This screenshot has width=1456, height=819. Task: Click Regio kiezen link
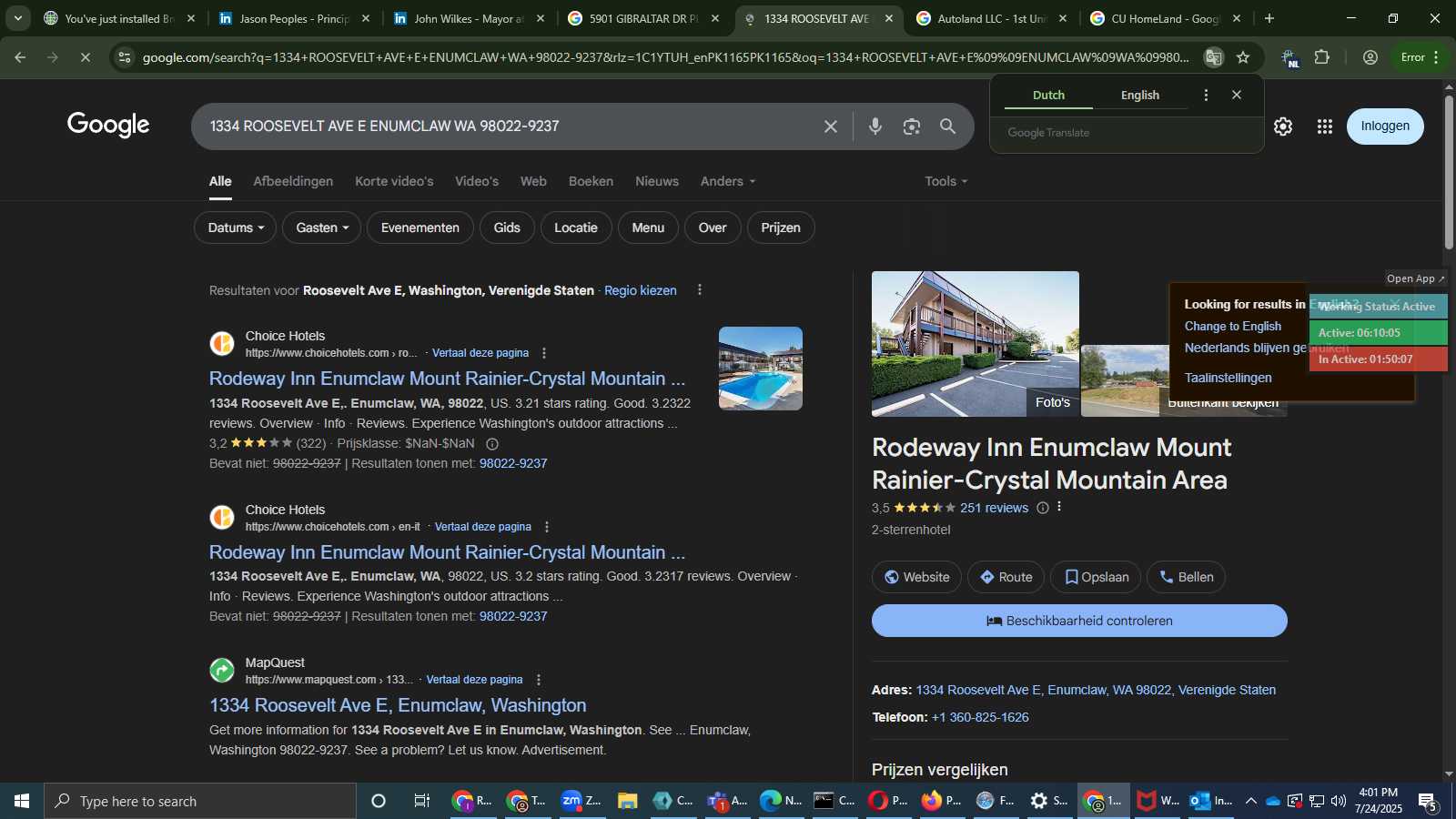[641, 290]
